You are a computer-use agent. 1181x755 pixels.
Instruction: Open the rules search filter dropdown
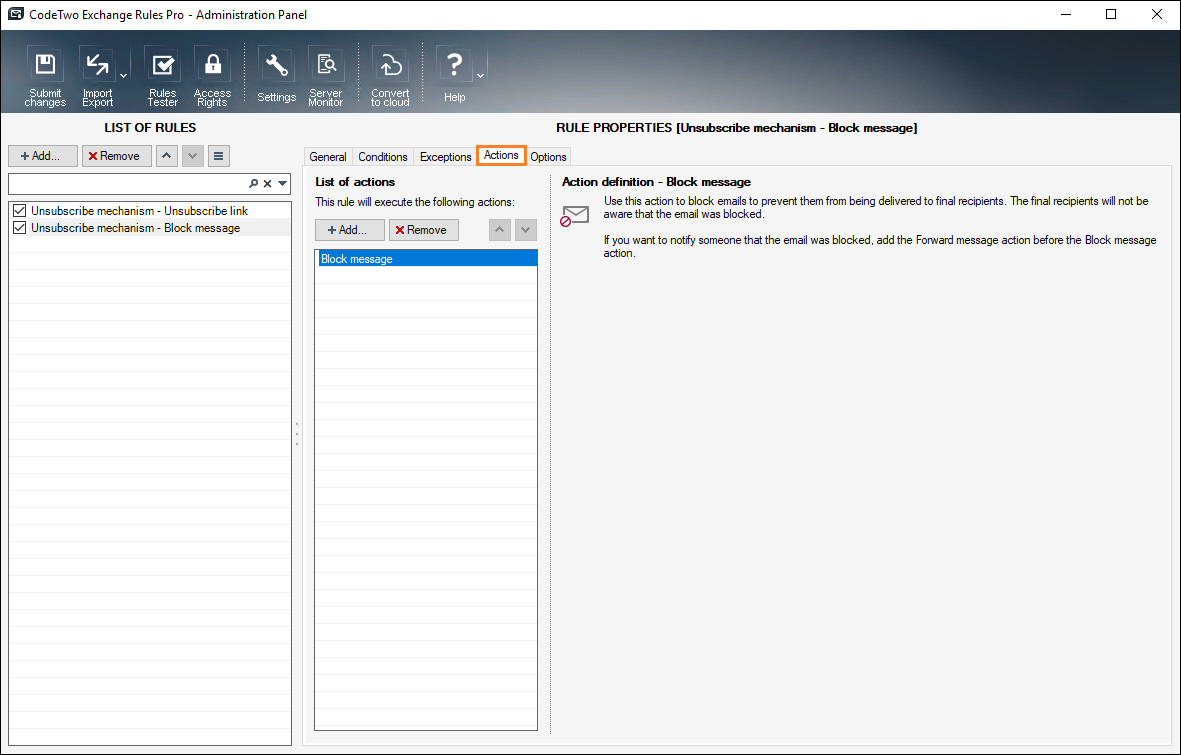point(282,183)
